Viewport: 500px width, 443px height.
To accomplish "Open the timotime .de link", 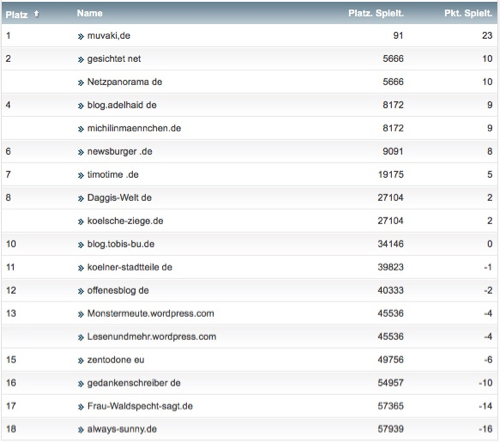I will (113, 174).
